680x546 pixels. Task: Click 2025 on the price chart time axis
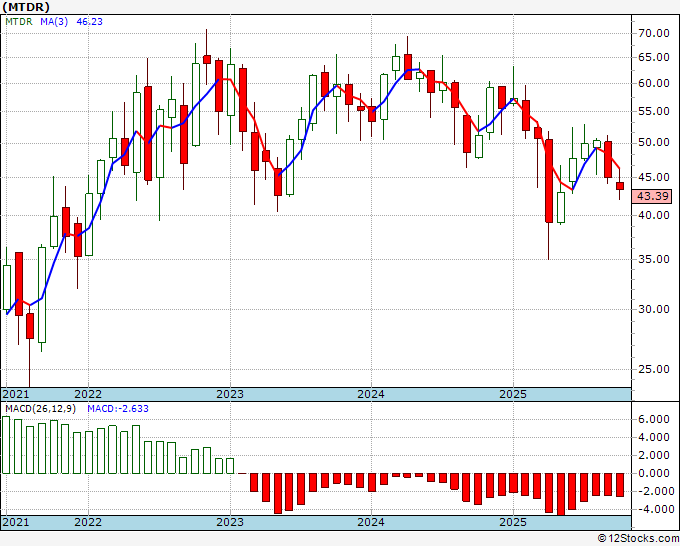513,394
